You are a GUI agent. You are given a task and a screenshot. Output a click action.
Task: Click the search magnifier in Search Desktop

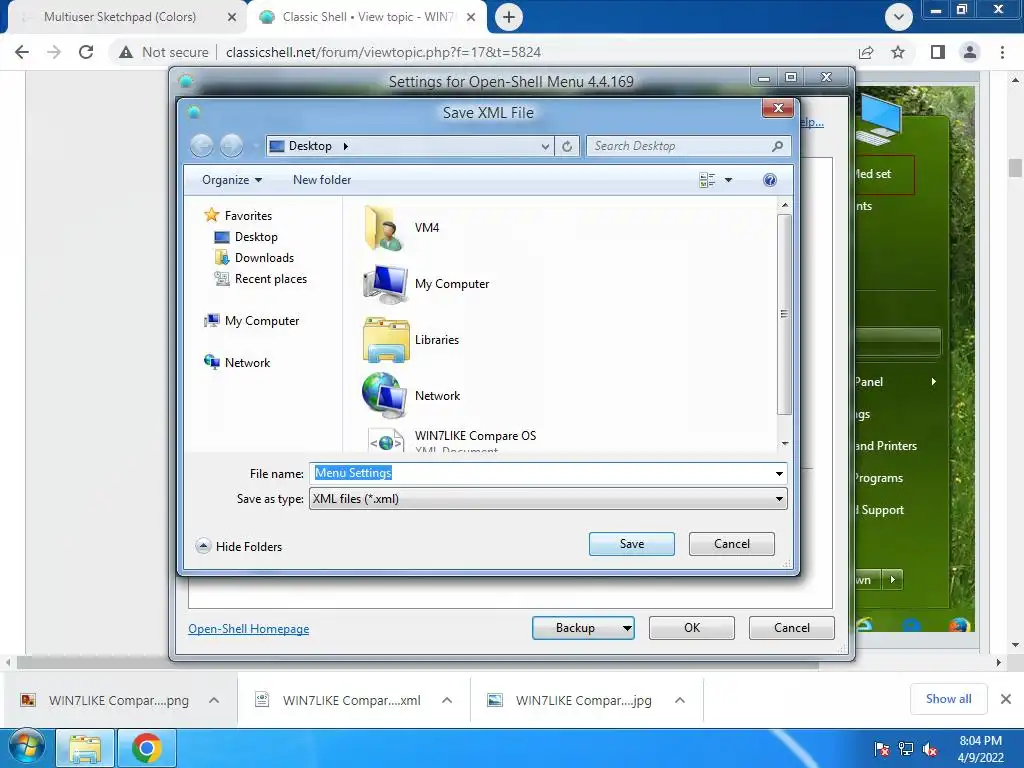[x=777, y=146]
